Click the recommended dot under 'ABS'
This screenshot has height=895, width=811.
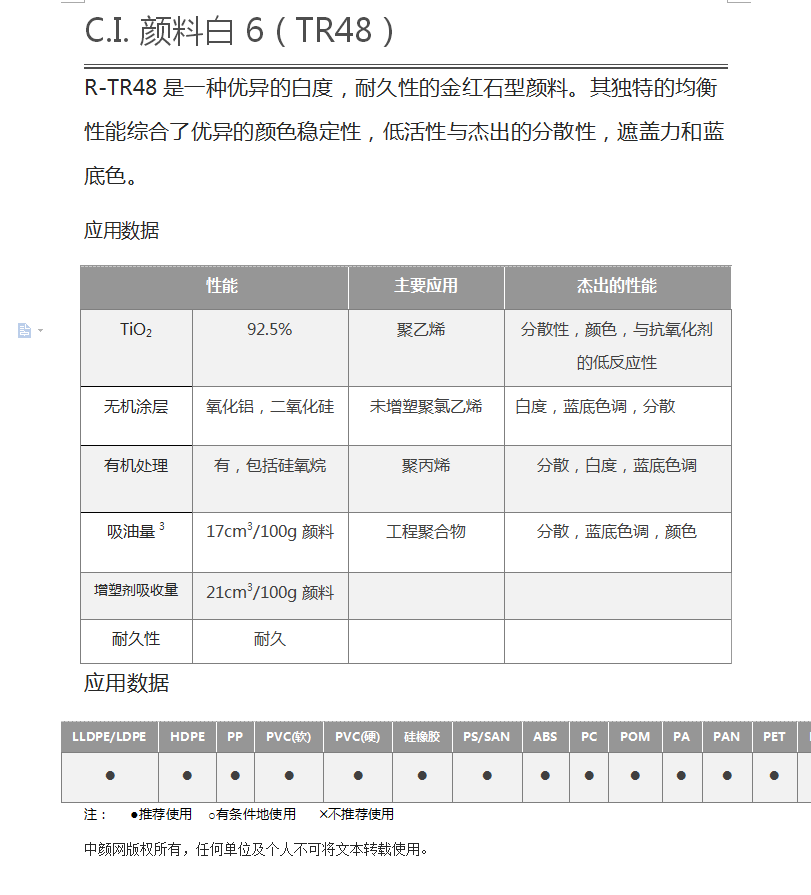545,776
